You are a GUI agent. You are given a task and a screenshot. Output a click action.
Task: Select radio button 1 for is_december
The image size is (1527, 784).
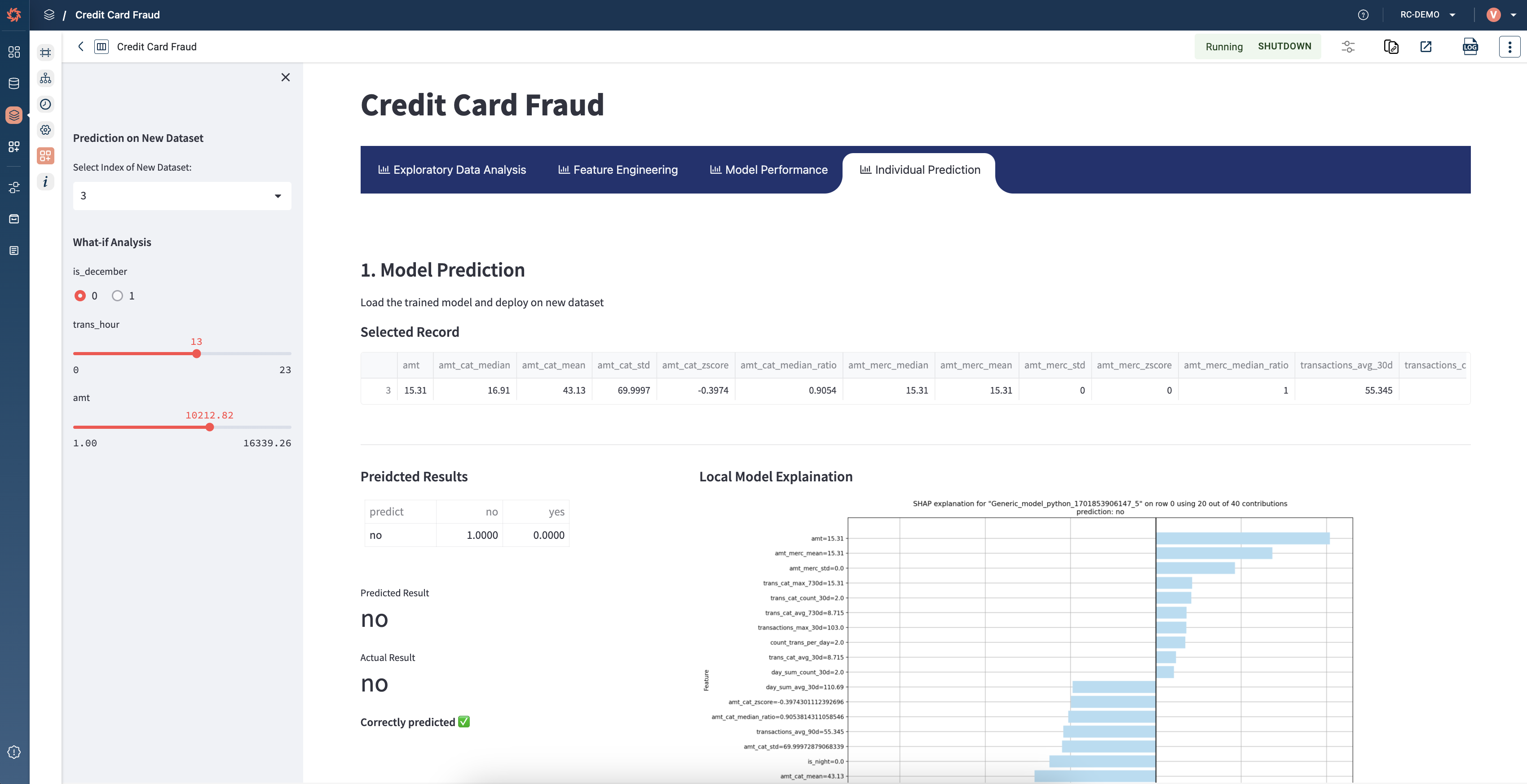click(117, 296)
